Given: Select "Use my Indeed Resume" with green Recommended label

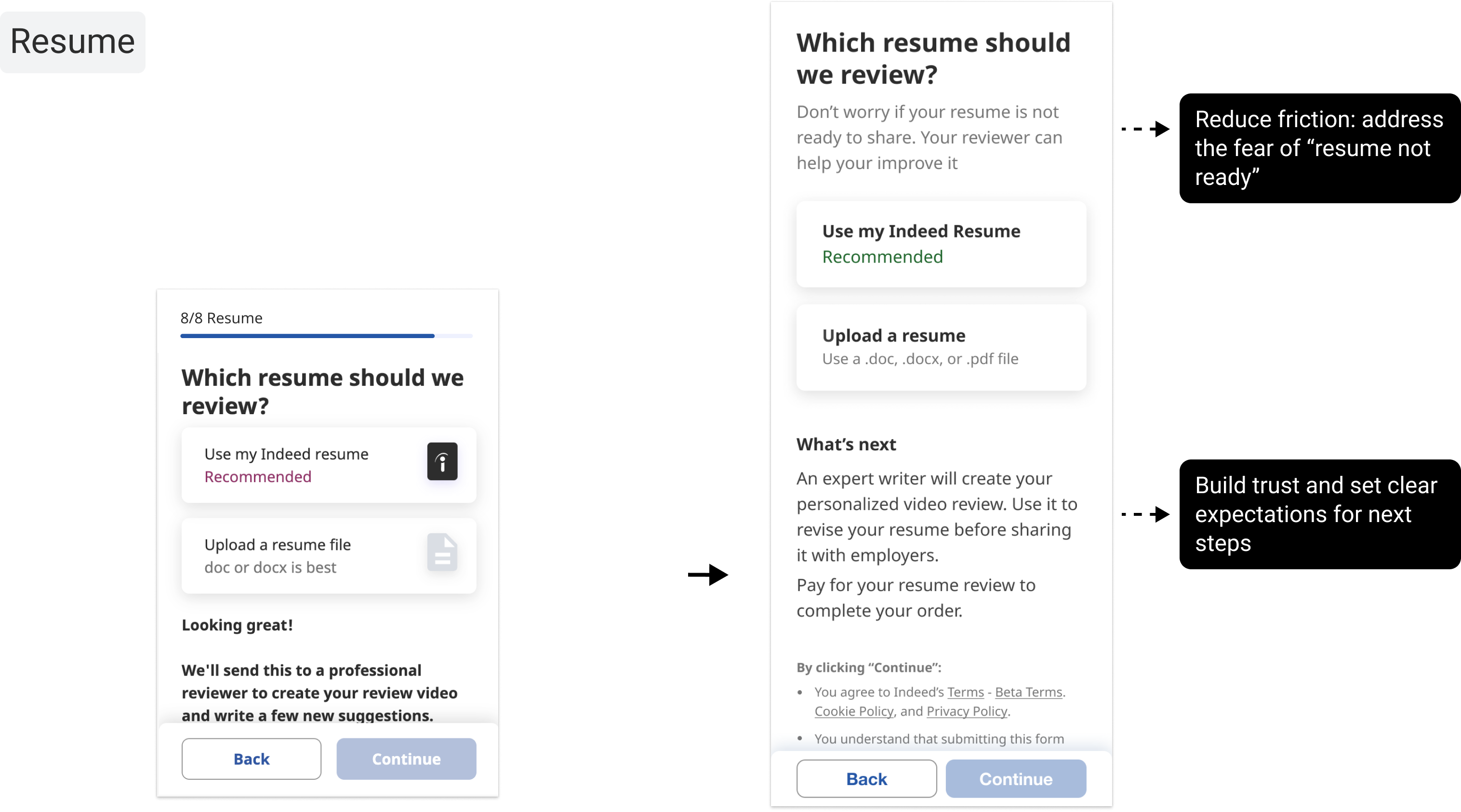Looking at the screenshot, I should [x=941, y=244].
